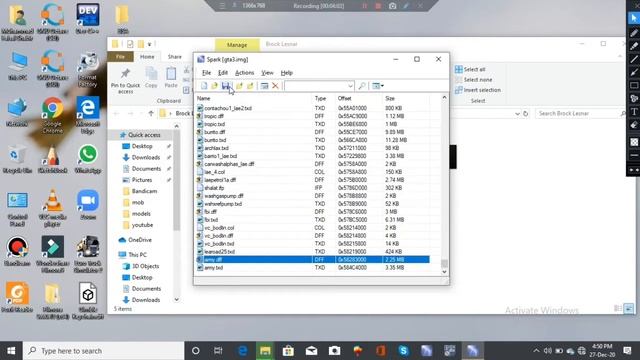The image size is (640, 360).
Task: Open the youtube folder in Explorer sidebar
Action: pyautogui.click(x=138, y=225)
